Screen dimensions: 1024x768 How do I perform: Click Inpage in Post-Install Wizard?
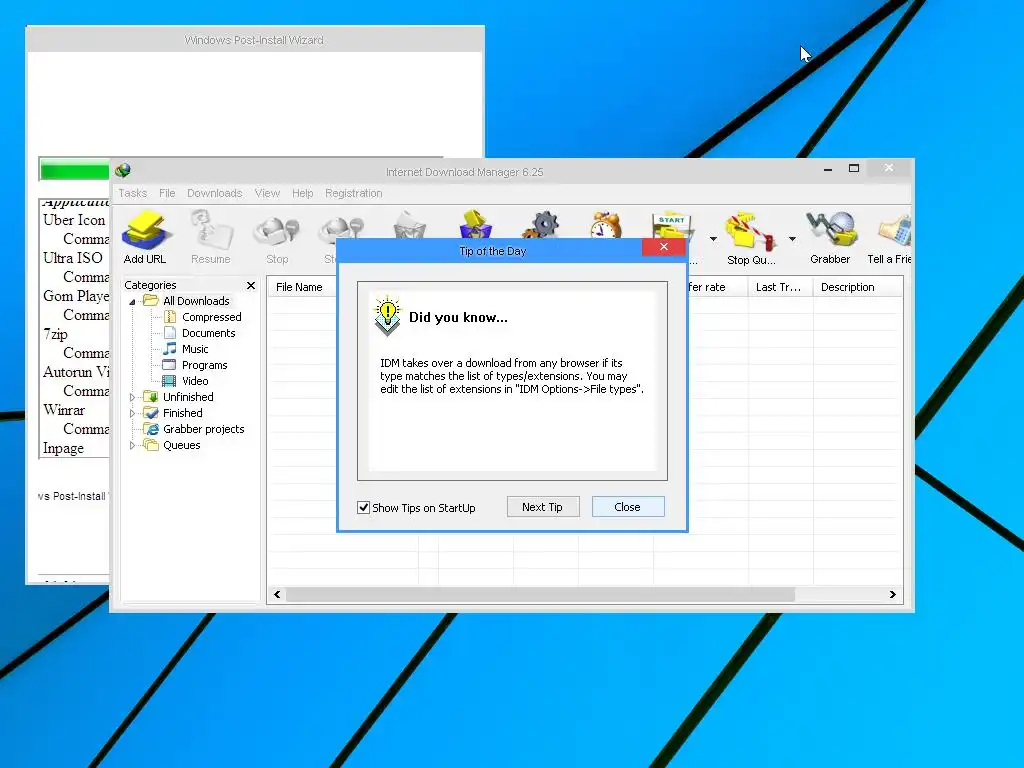(63, 449)
